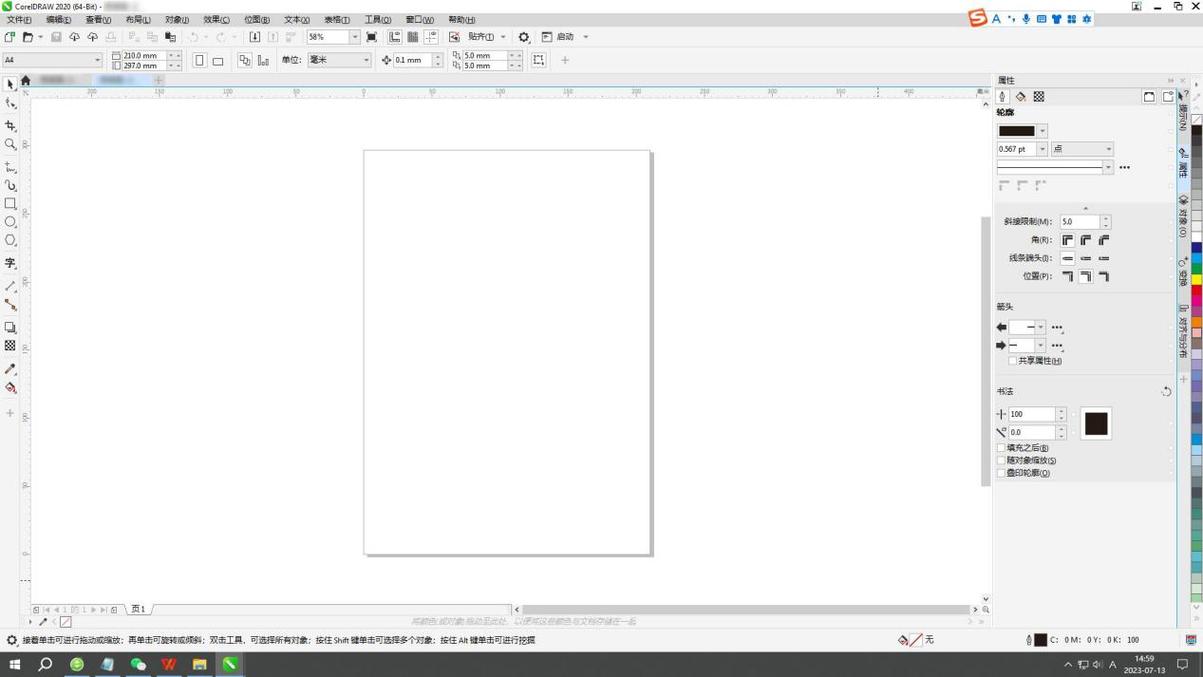Open the units 毫米 dropdown
This screenshot has width=1203, height=677.
tap(366, 60)
